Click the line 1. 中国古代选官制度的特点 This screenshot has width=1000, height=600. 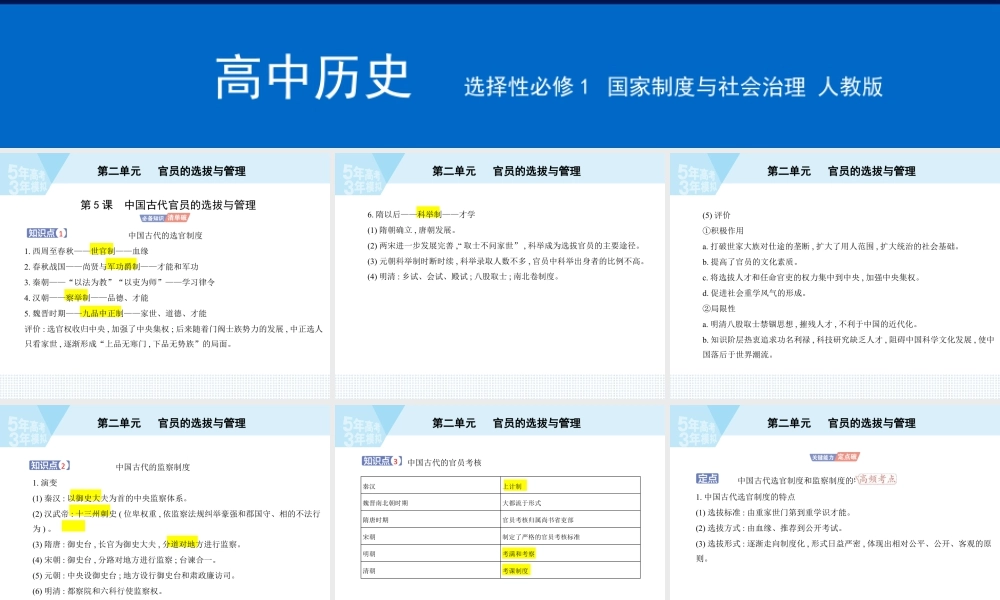point(746,497)
